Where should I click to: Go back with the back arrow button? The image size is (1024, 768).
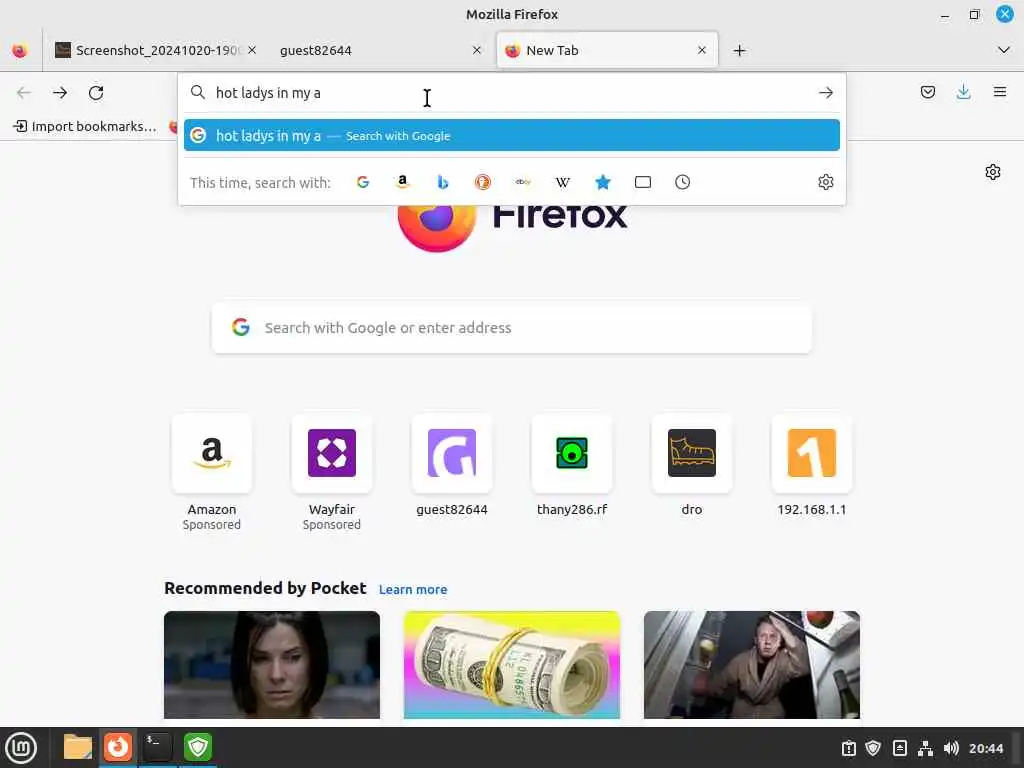coord(24,93)
